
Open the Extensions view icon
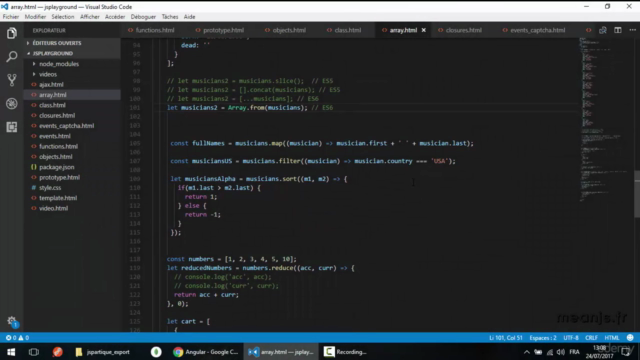[x=11, y=127]
